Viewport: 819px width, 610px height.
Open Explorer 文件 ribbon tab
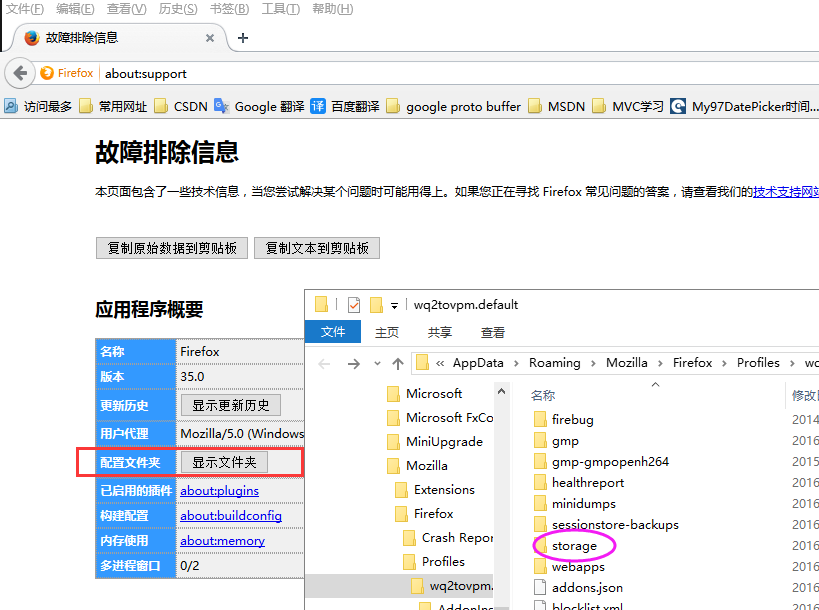click(333, 332)
